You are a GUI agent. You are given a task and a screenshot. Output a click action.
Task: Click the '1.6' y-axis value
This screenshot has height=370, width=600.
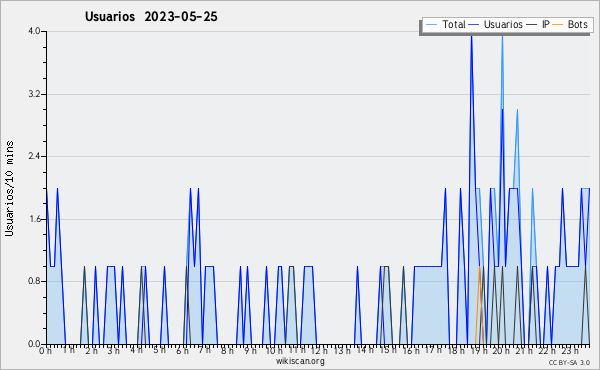34,219
